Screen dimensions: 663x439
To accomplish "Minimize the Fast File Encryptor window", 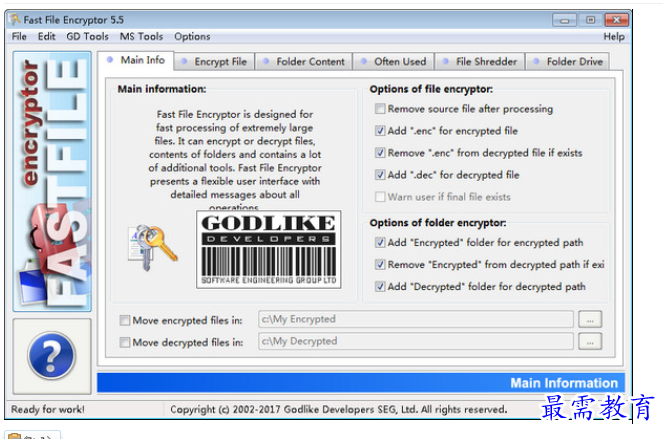I will (x=564, y=20).
